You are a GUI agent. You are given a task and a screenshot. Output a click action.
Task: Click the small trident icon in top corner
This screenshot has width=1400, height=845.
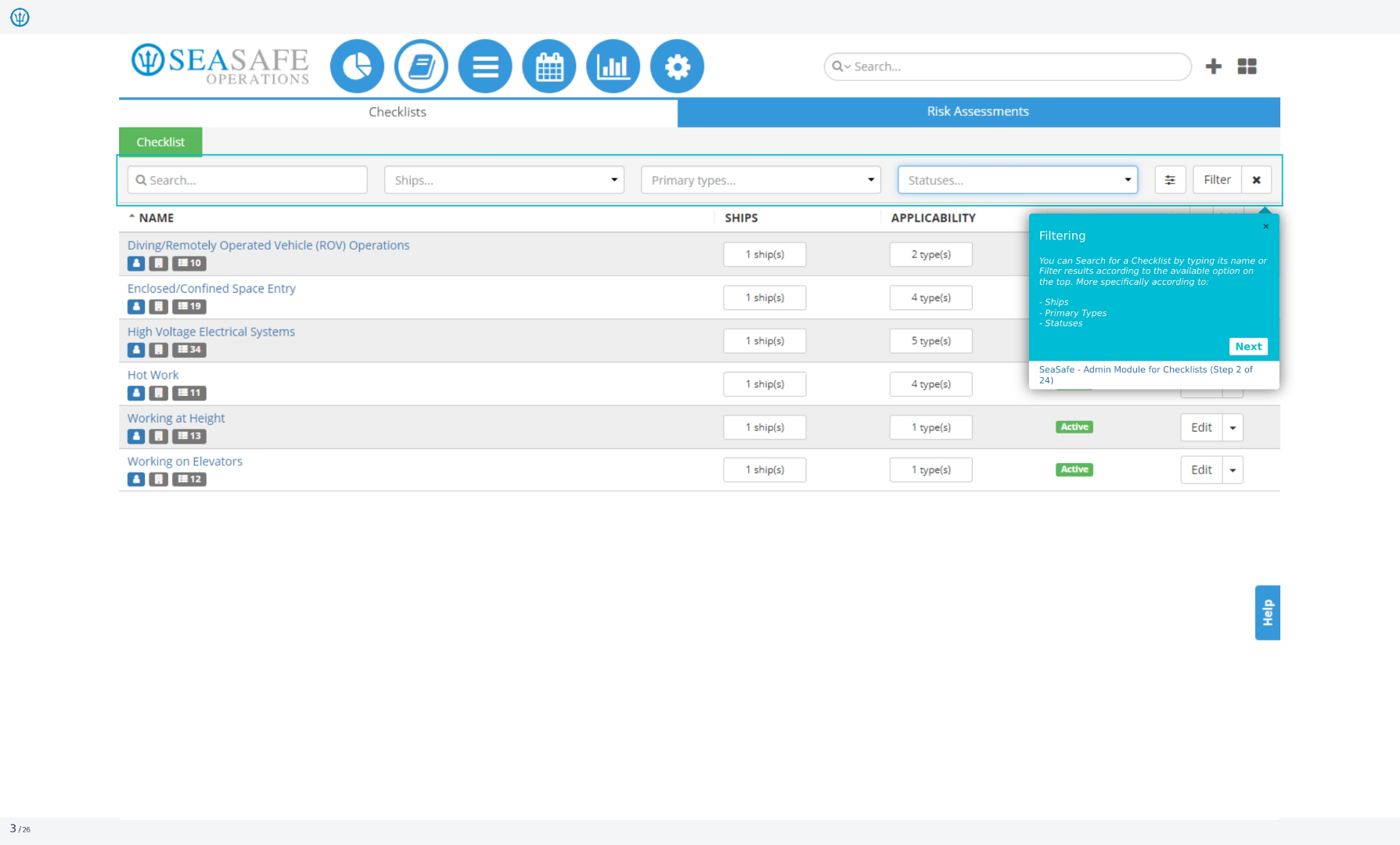(20, 16)
